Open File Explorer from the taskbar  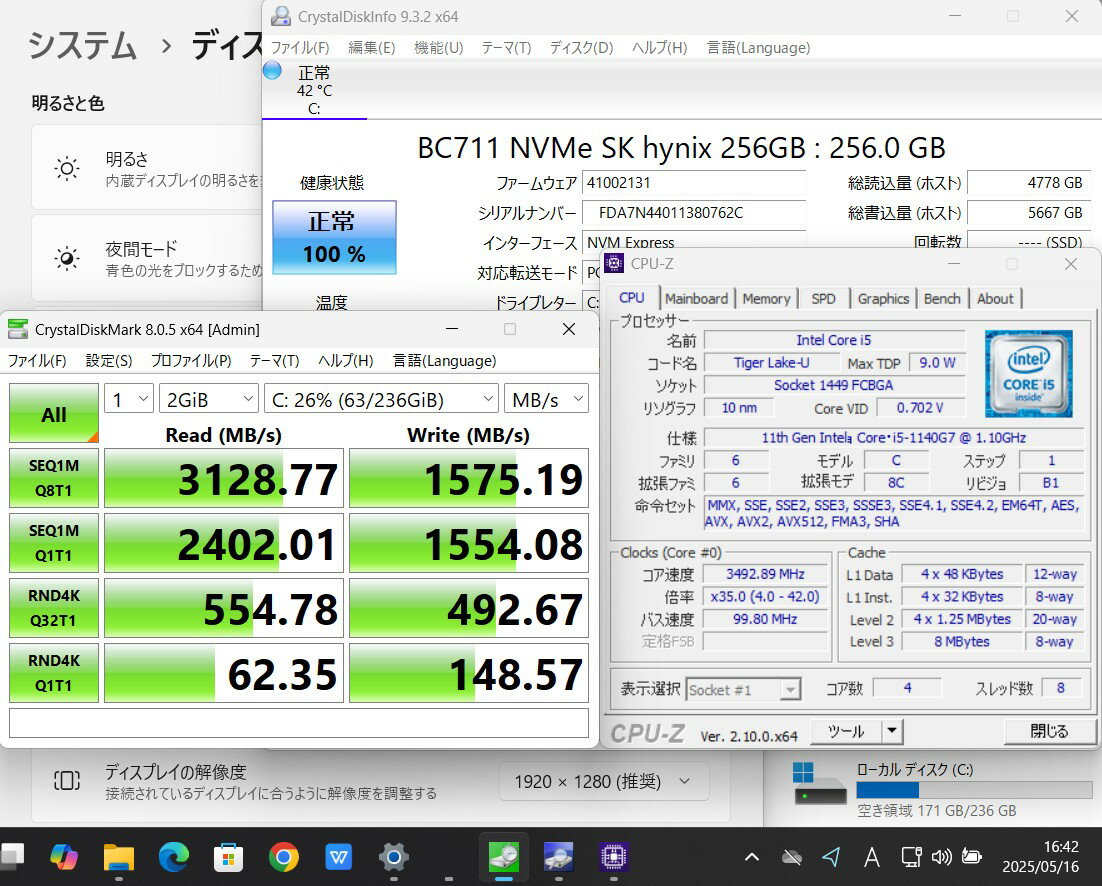(x=119, y=856)
